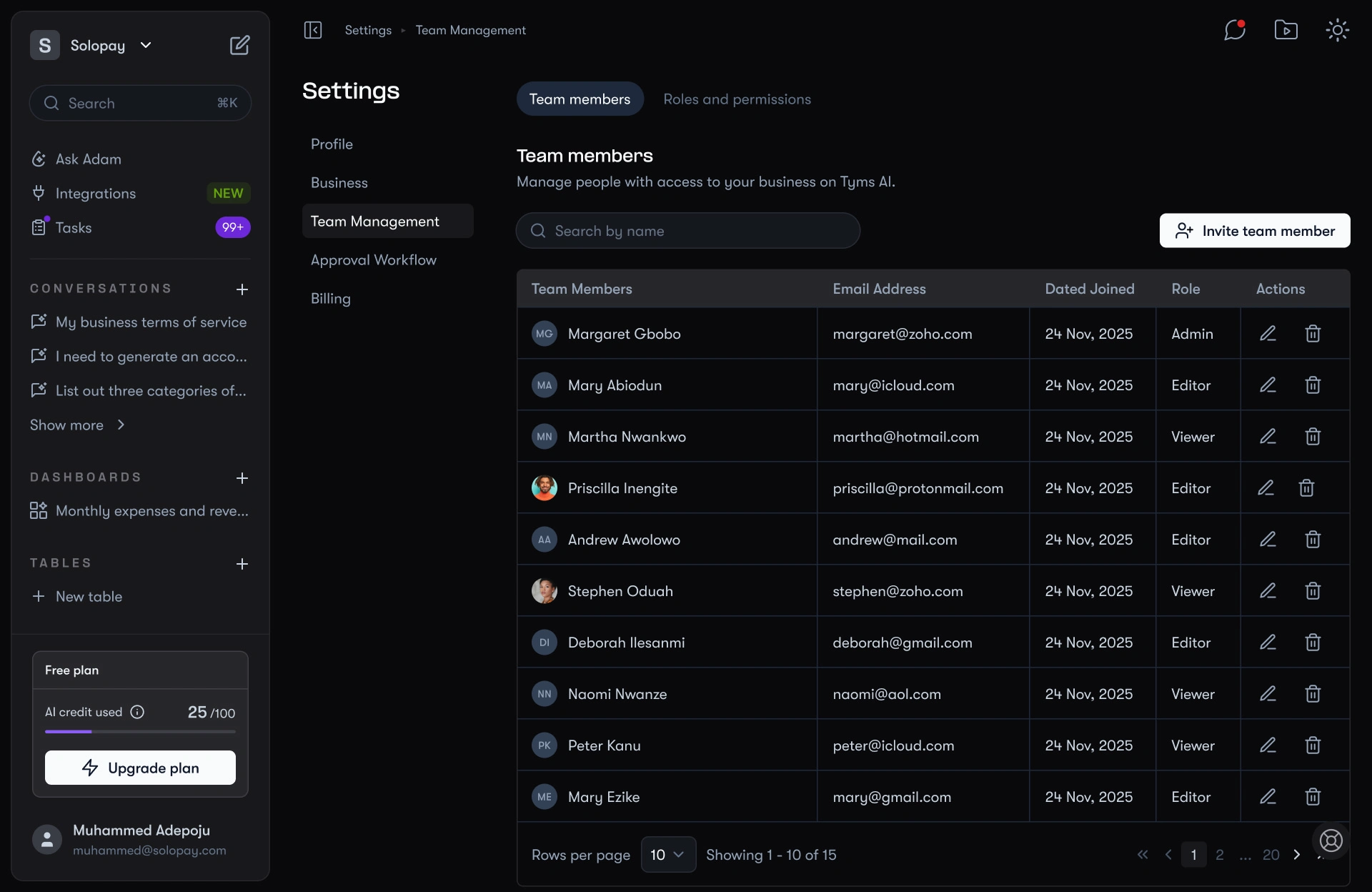Edit Margaret Gbobo's member details

1268,334
